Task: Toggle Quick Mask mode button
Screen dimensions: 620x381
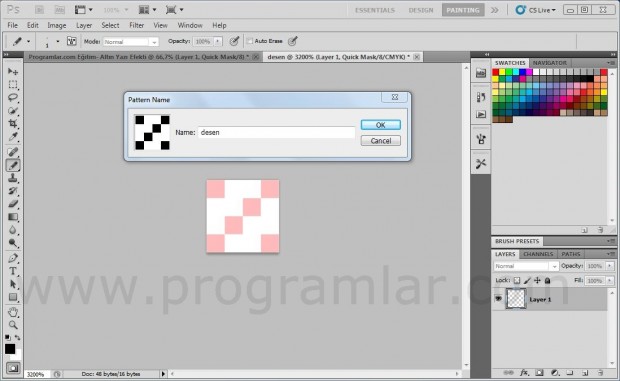Action: point(13,368)
